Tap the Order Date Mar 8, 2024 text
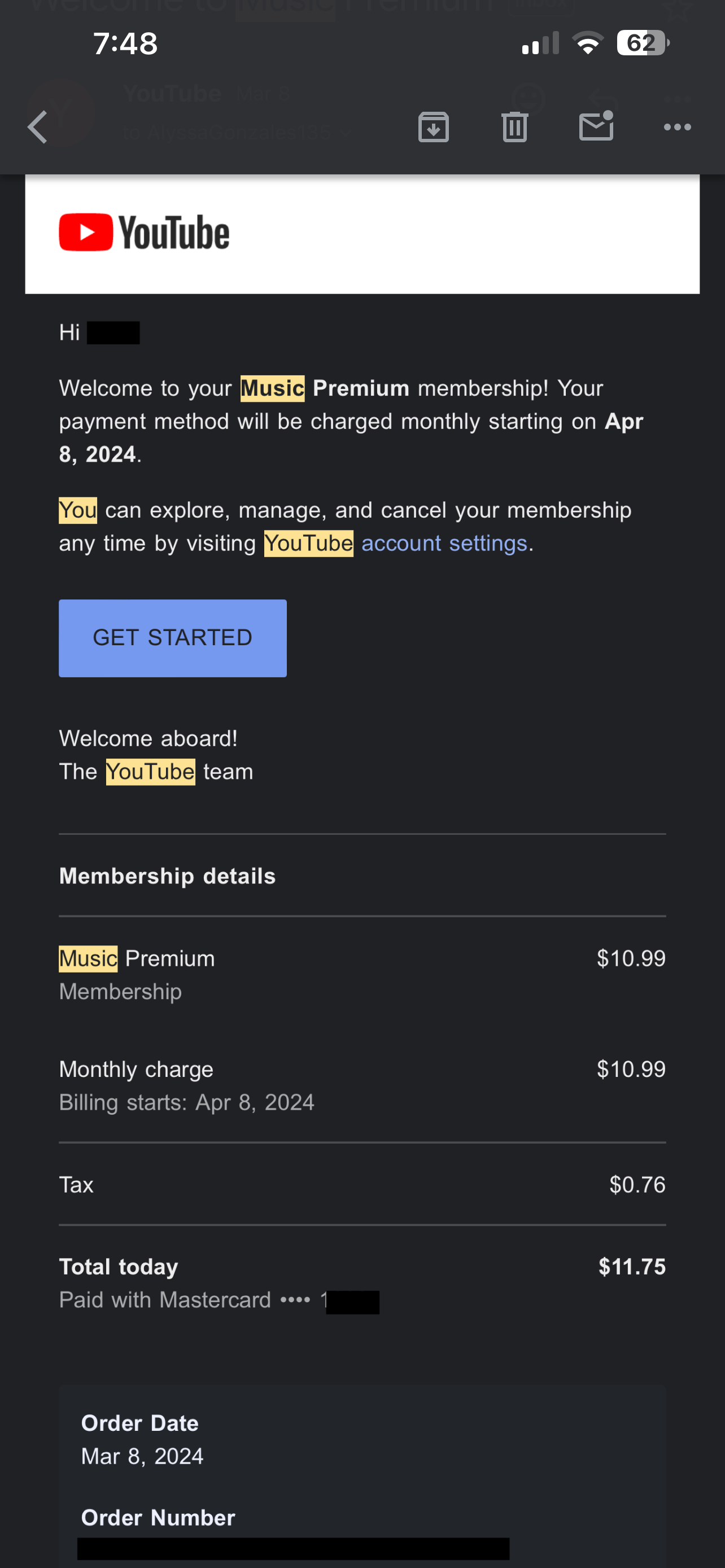725x1568 pixels. 142,1456
